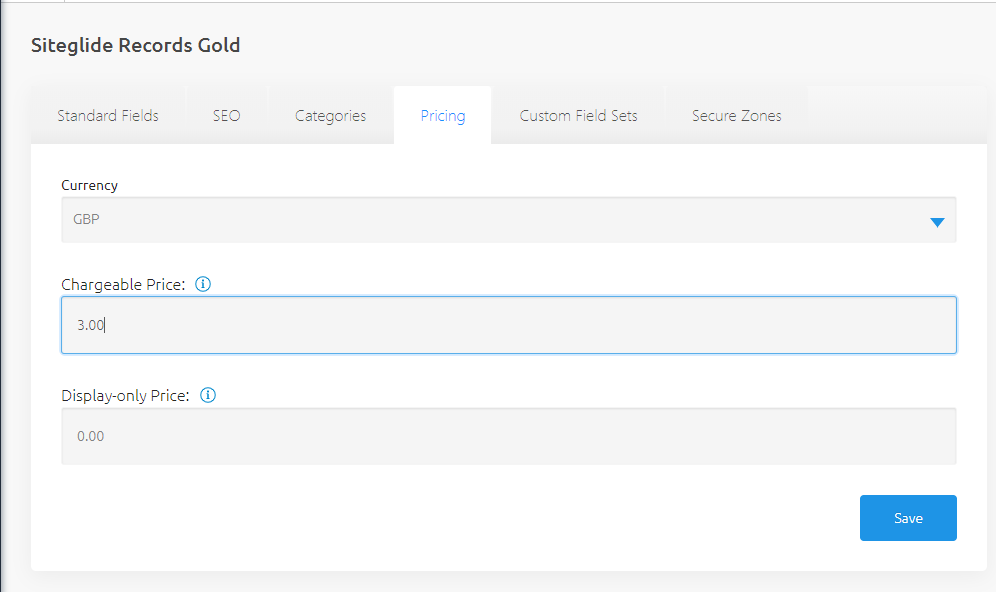Open the Custom Field Sets tab
The width and height of the screenshot is (996, 592).
(x=578, y=116)
